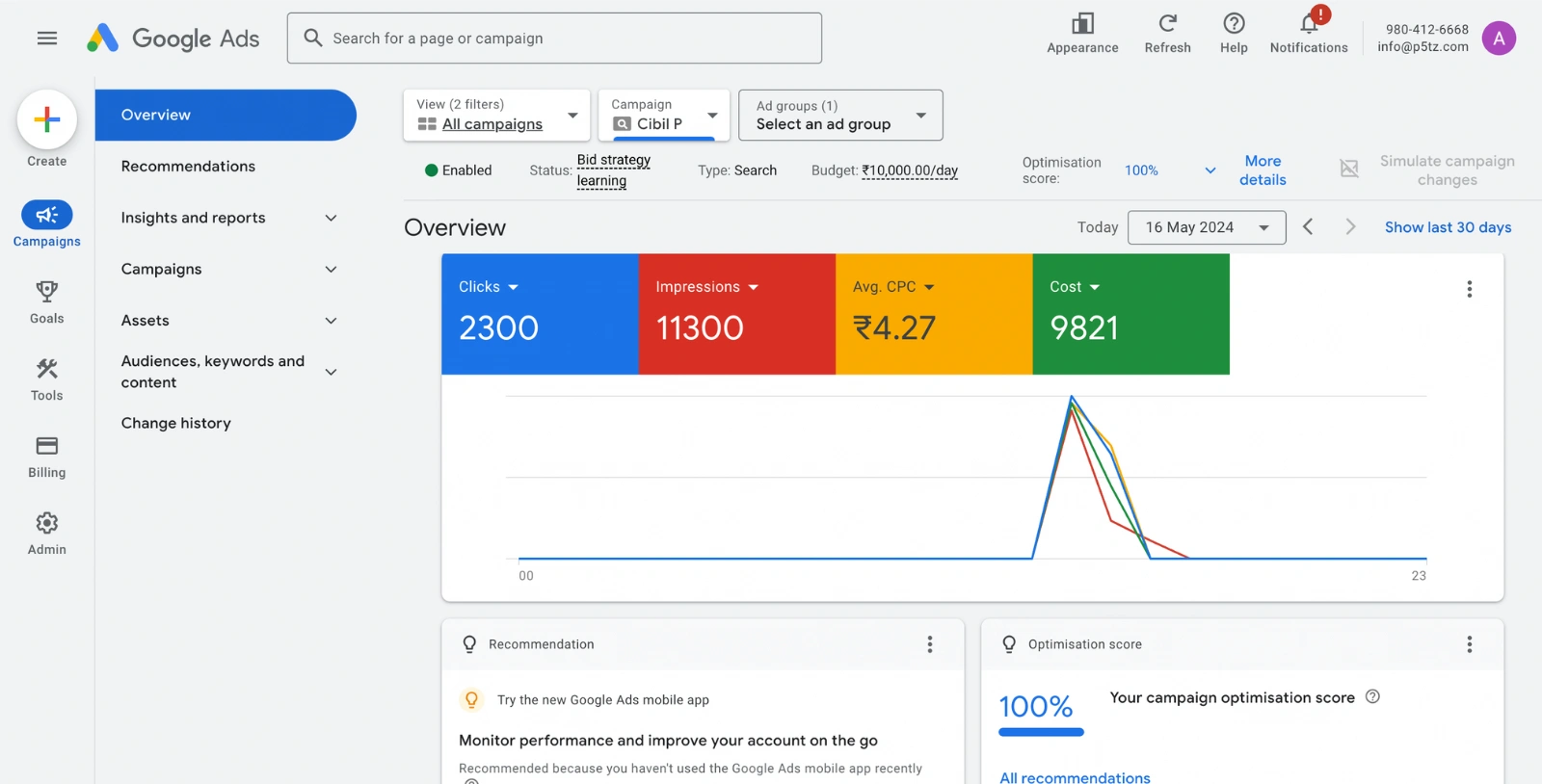This screenshot has height=784, width=1542.
Task: Expand the optimisation score chevron
Action: (x=1210, y=170)
